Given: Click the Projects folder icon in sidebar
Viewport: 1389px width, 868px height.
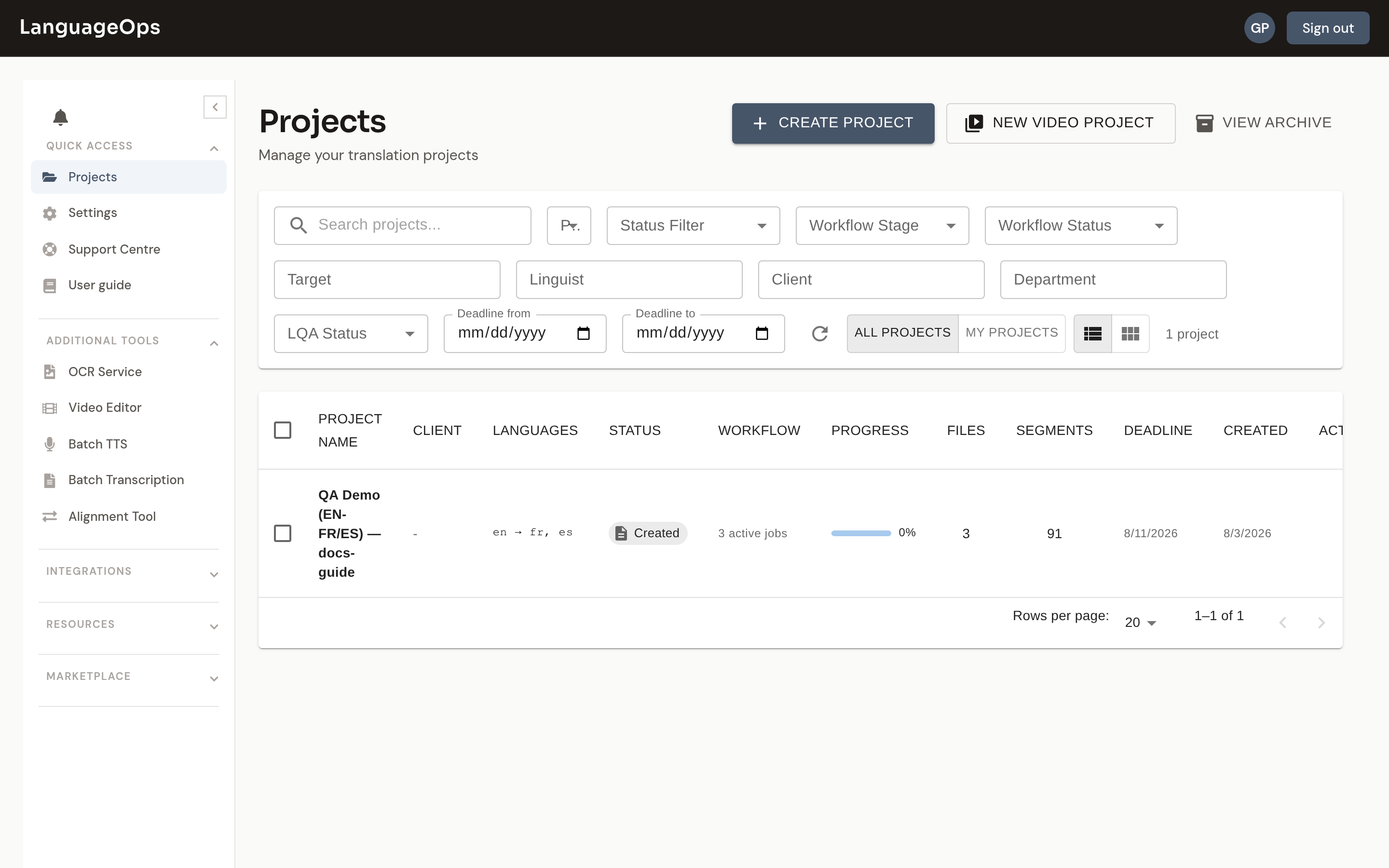Looking at the screenshot, I should point(50,177).
